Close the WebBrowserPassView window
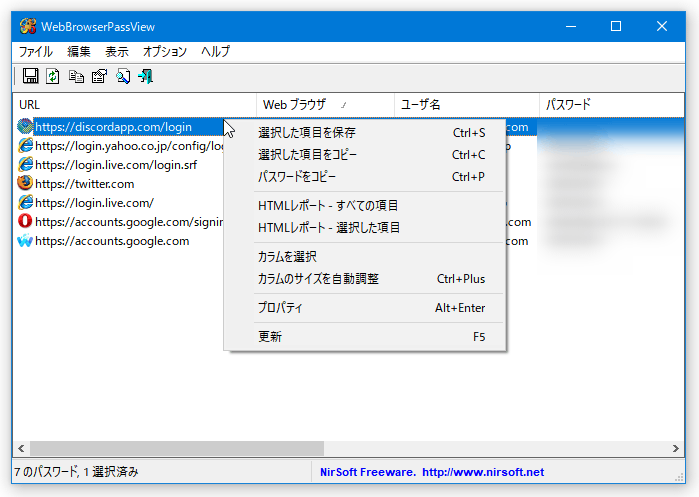Viewport: 699px width, 497px height. point(662,26)
